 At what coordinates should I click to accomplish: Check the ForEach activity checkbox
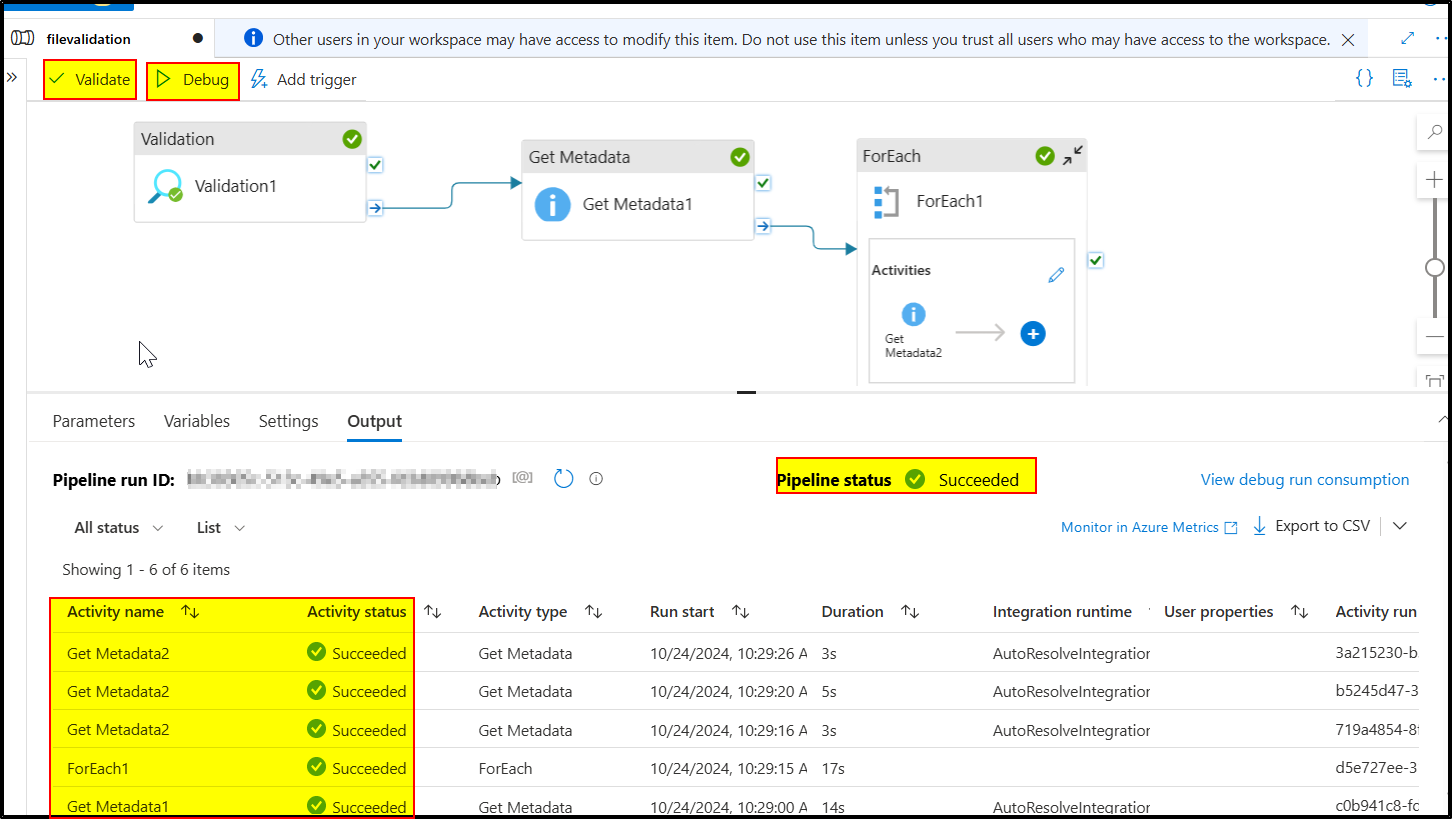tap(1095, 259)
